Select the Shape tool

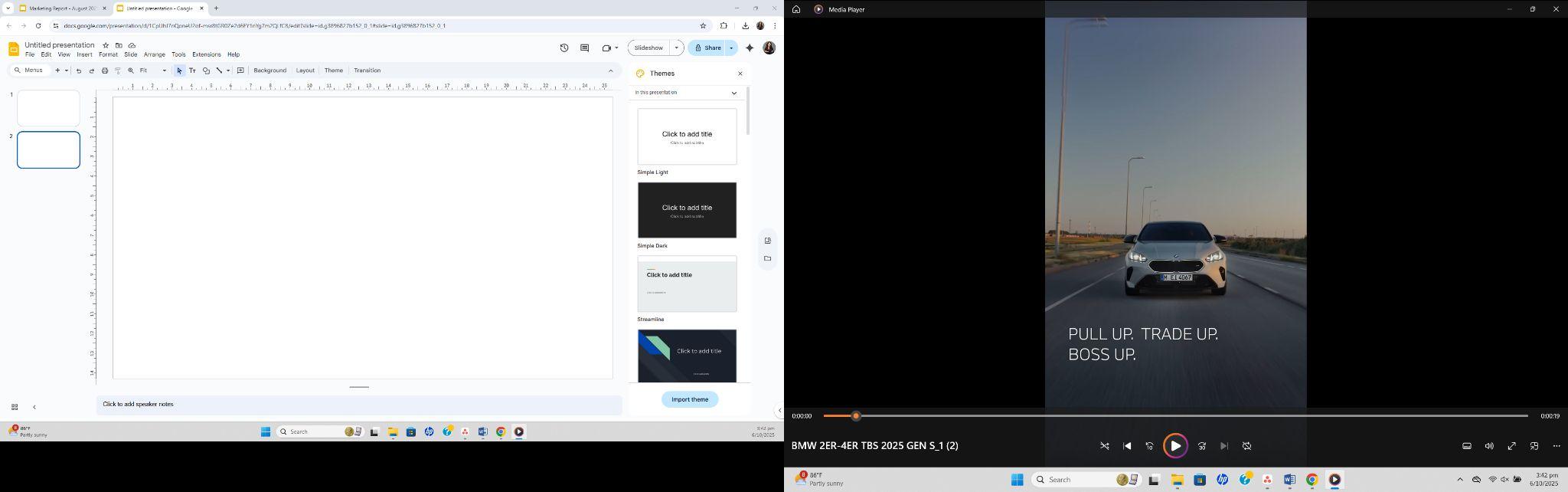click(206, 71)
